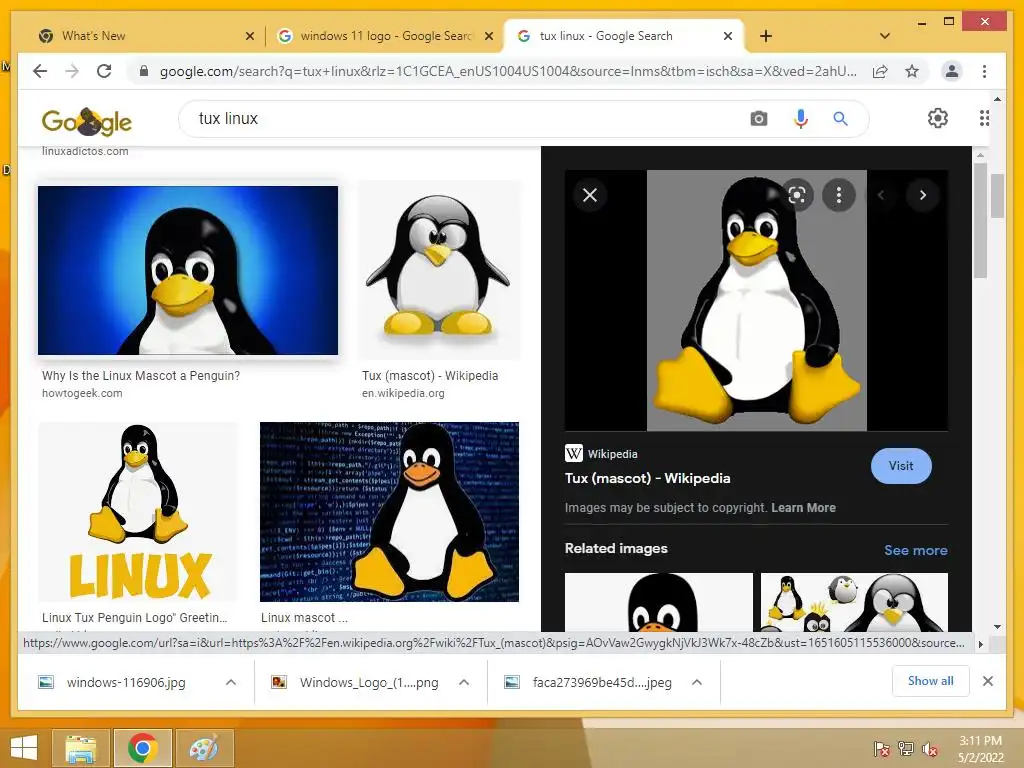Open the Linux mascot code background thumbnail

pos(389,511)
